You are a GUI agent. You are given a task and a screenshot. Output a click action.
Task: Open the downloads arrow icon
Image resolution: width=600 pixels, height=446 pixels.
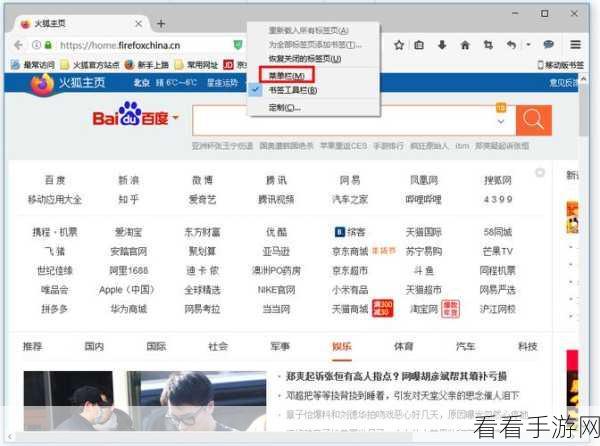442,45
